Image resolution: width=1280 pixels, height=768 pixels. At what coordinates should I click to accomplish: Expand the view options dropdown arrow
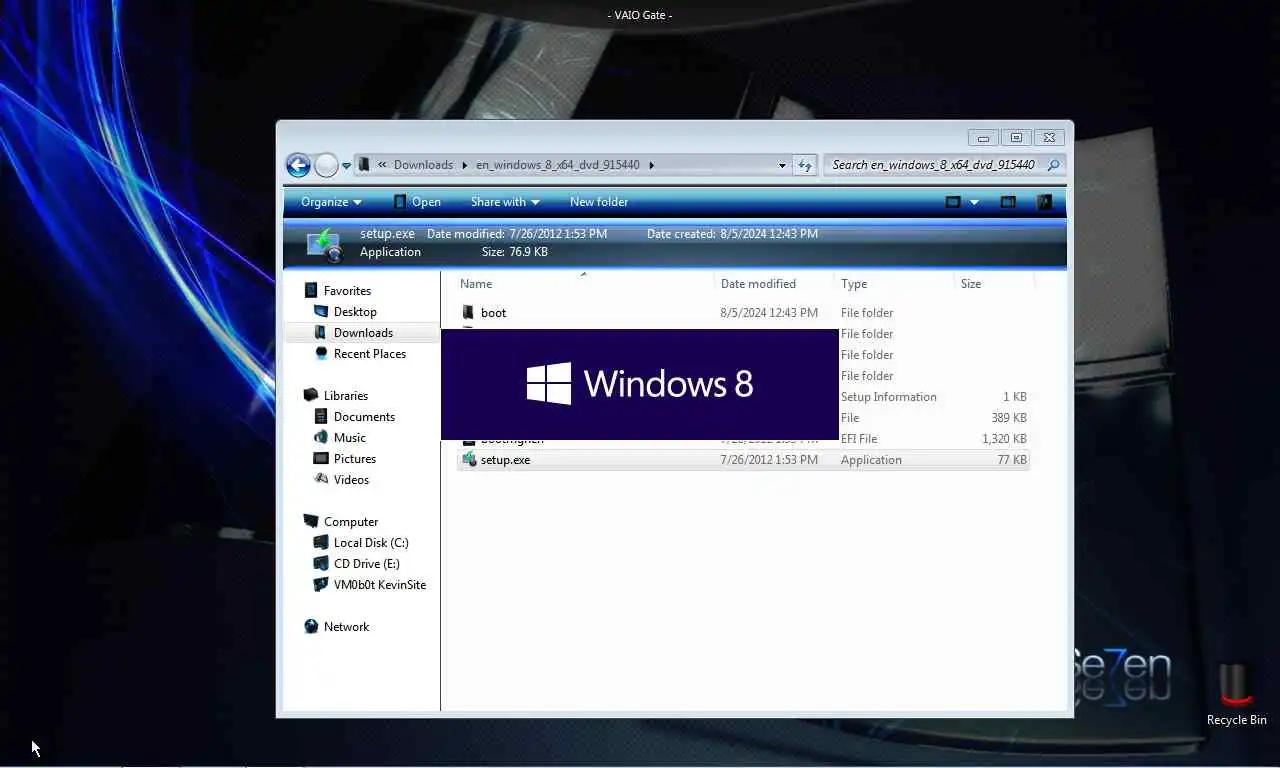coord(974,202)
